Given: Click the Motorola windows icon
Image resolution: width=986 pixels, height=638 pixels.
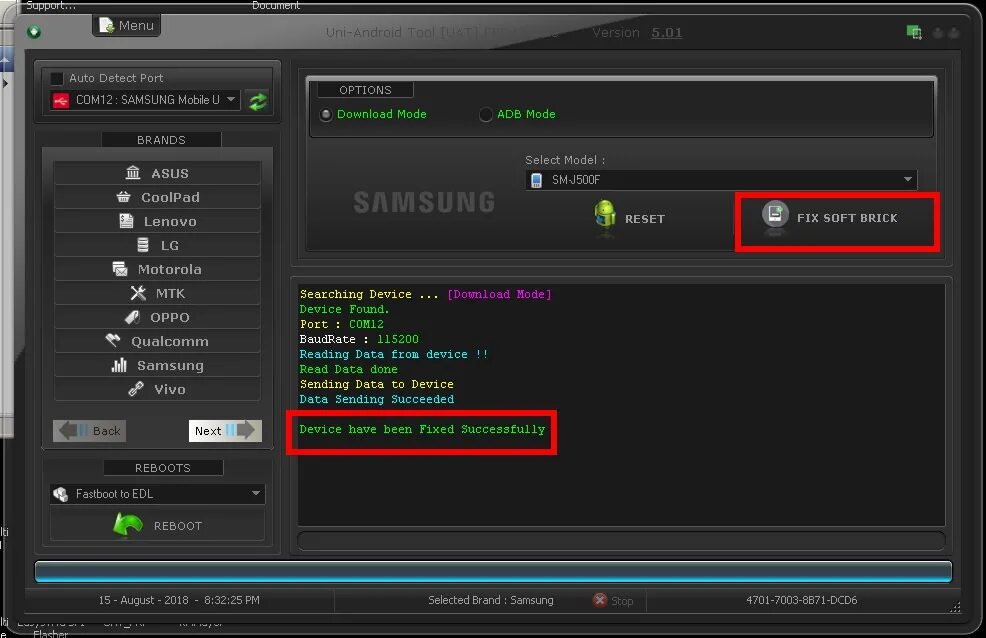Looking at the screenshot, I should click(x=119, y=268).
